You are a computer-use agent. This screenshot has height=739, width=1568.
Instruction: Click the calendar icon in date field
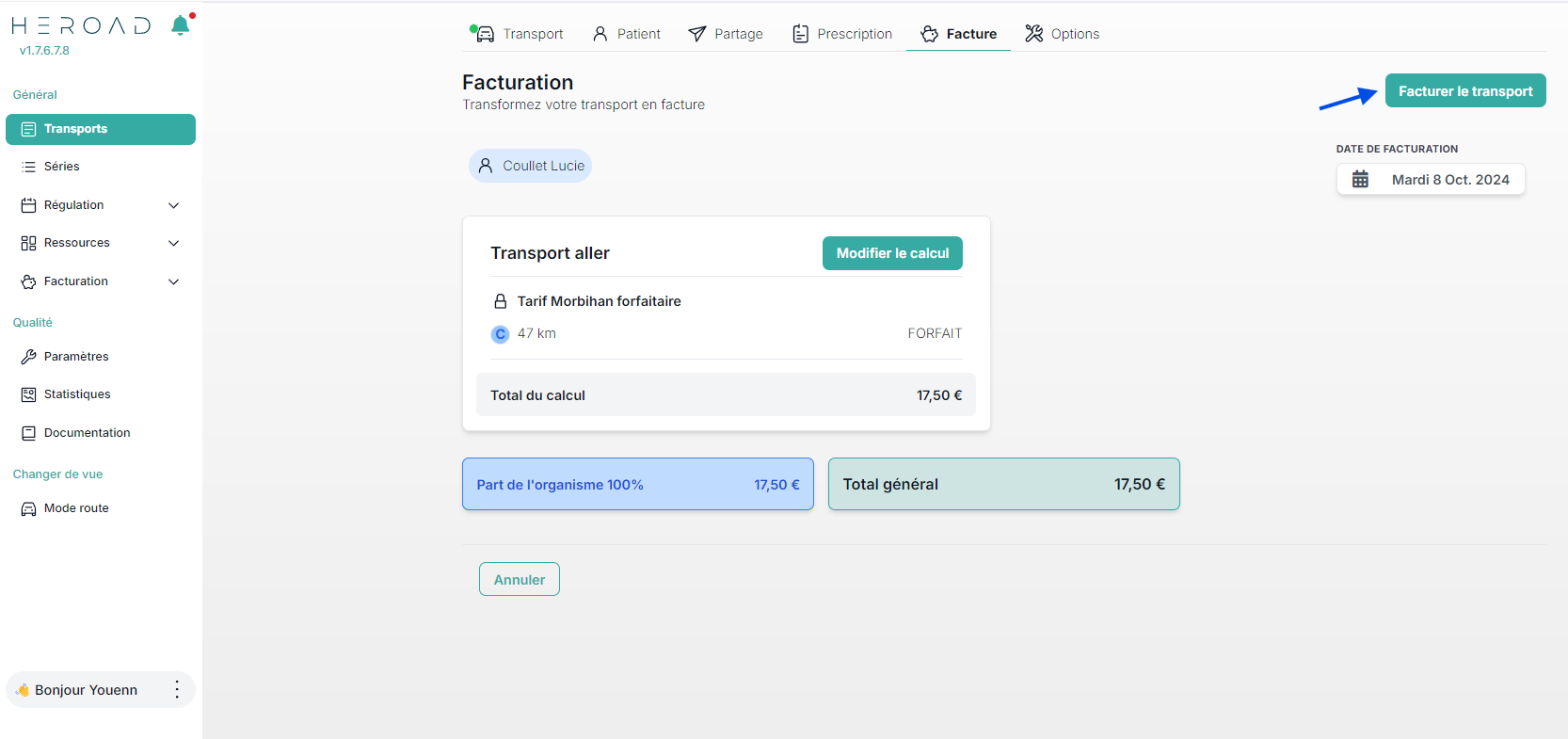(1360, 180)
